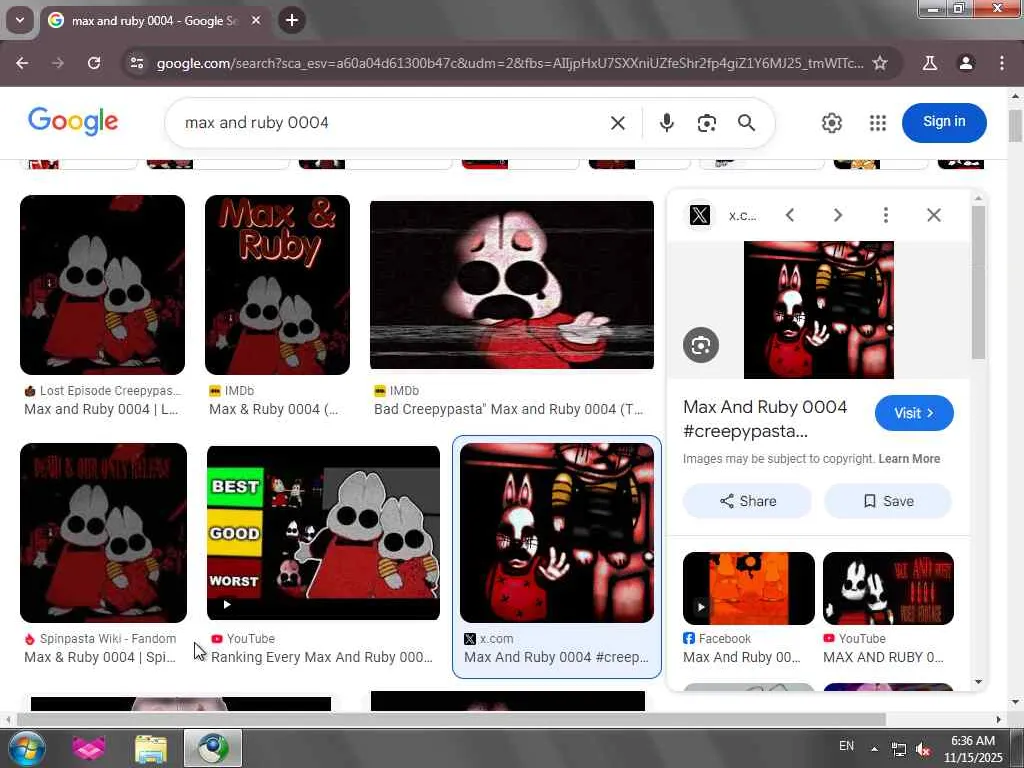The width and height of the screenshot is (1024, 768).
Task: Open the Windows Start button
Action: pos(25,748)
